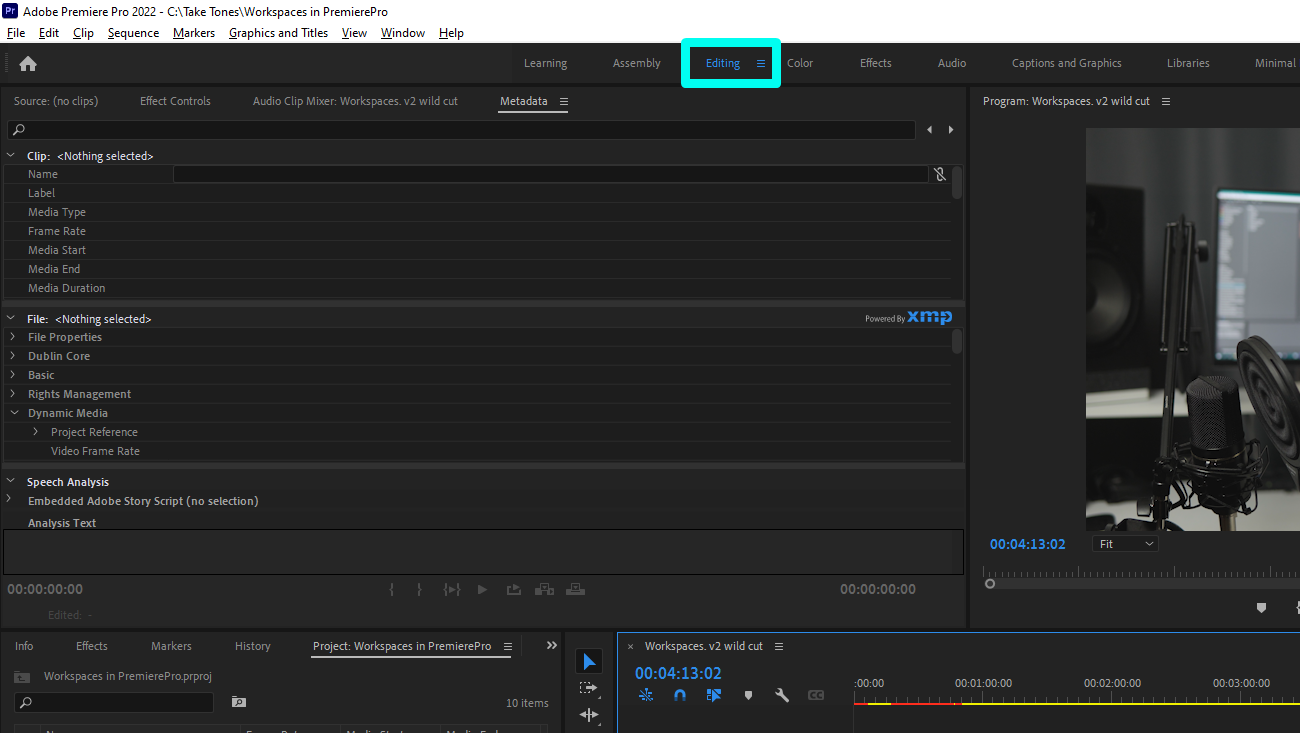Choose the Ripple Edit tool
This screenshot has height=733, width=1300.
point(589,714)
